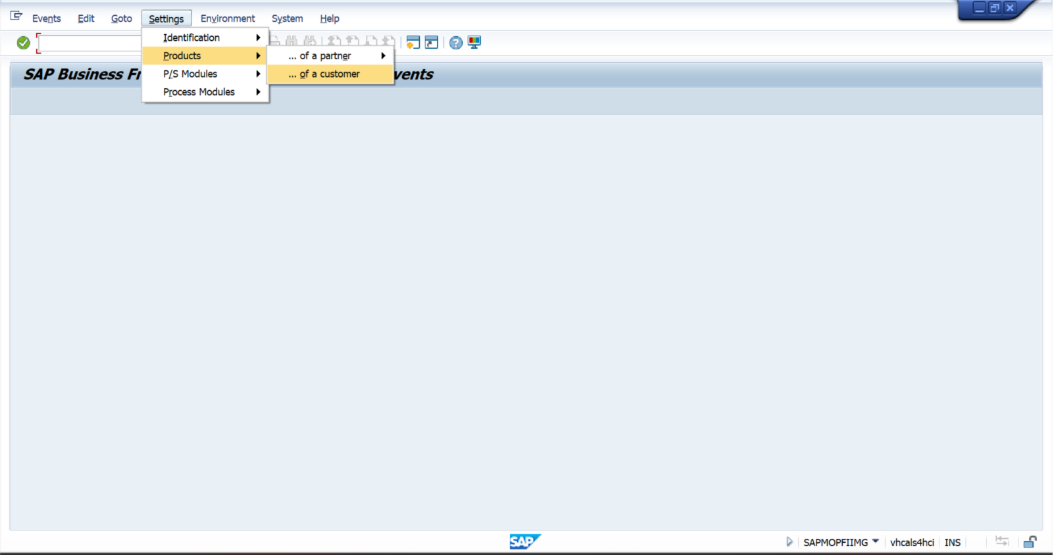The height and width of the screenshot is (555, 1053).
Task: Open the window menu icon left of Events
Action: tap(16, 17)
